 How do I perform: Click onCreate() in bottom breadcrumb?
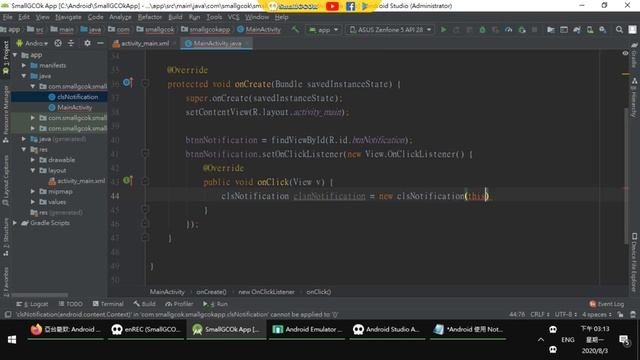tap(211, 292)
